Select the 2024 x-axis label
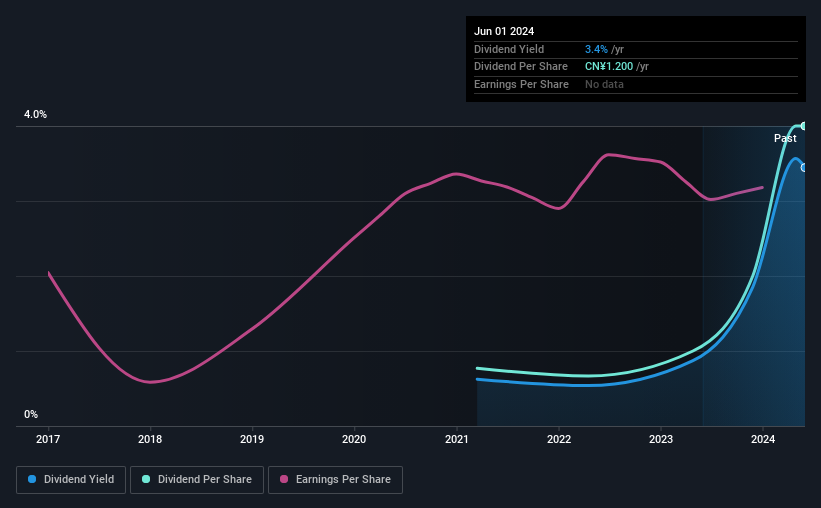 763,439
